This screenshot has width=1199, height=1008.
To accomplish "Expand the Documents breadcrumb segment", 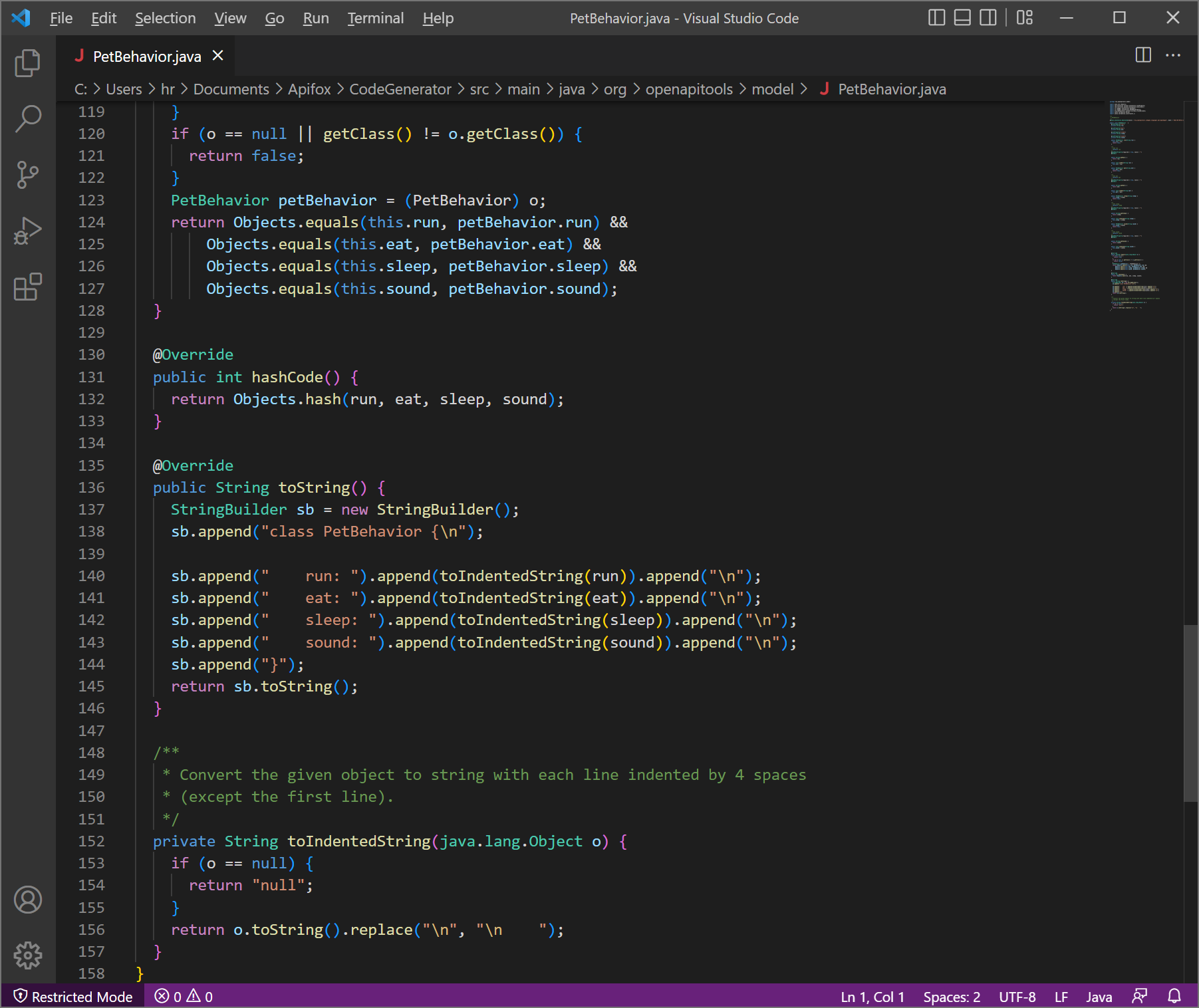I will 231,89.
